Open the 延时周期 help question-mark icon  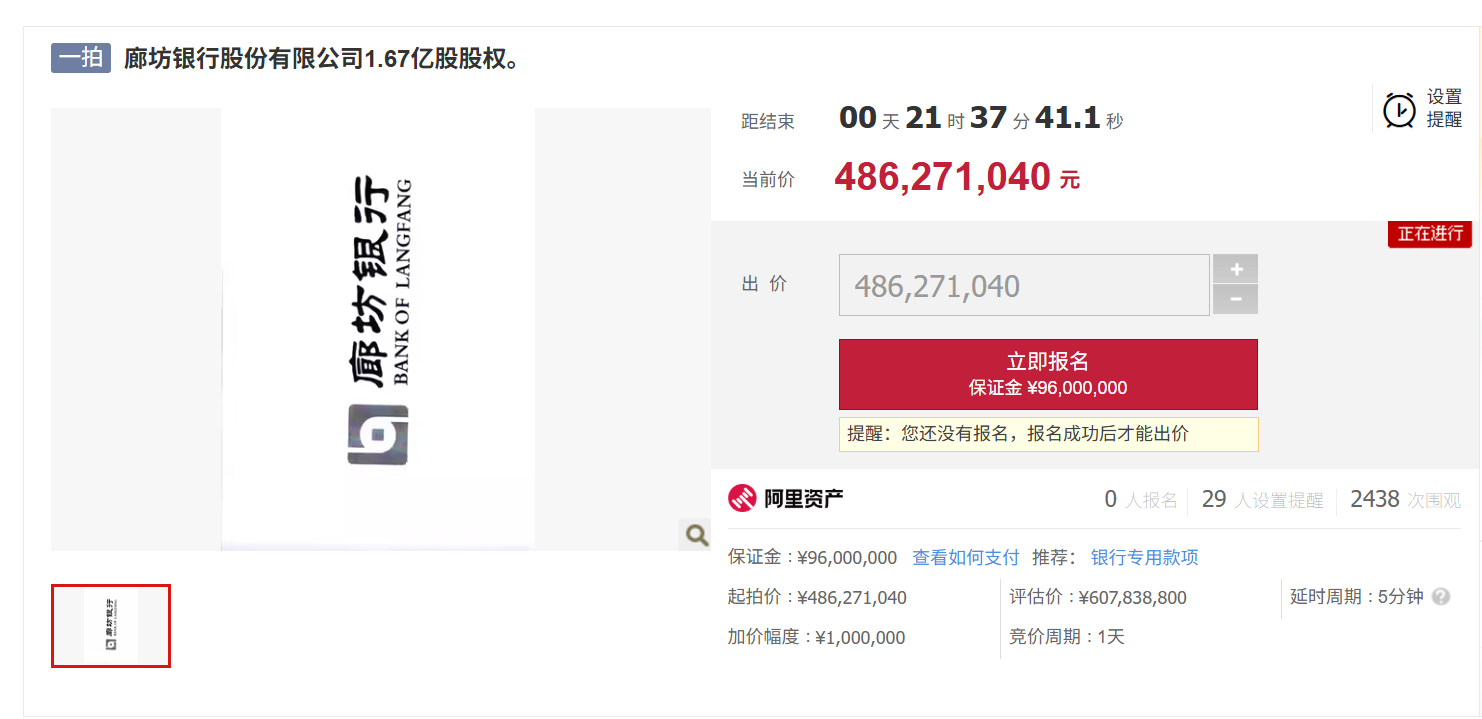tap(1440, 596)
